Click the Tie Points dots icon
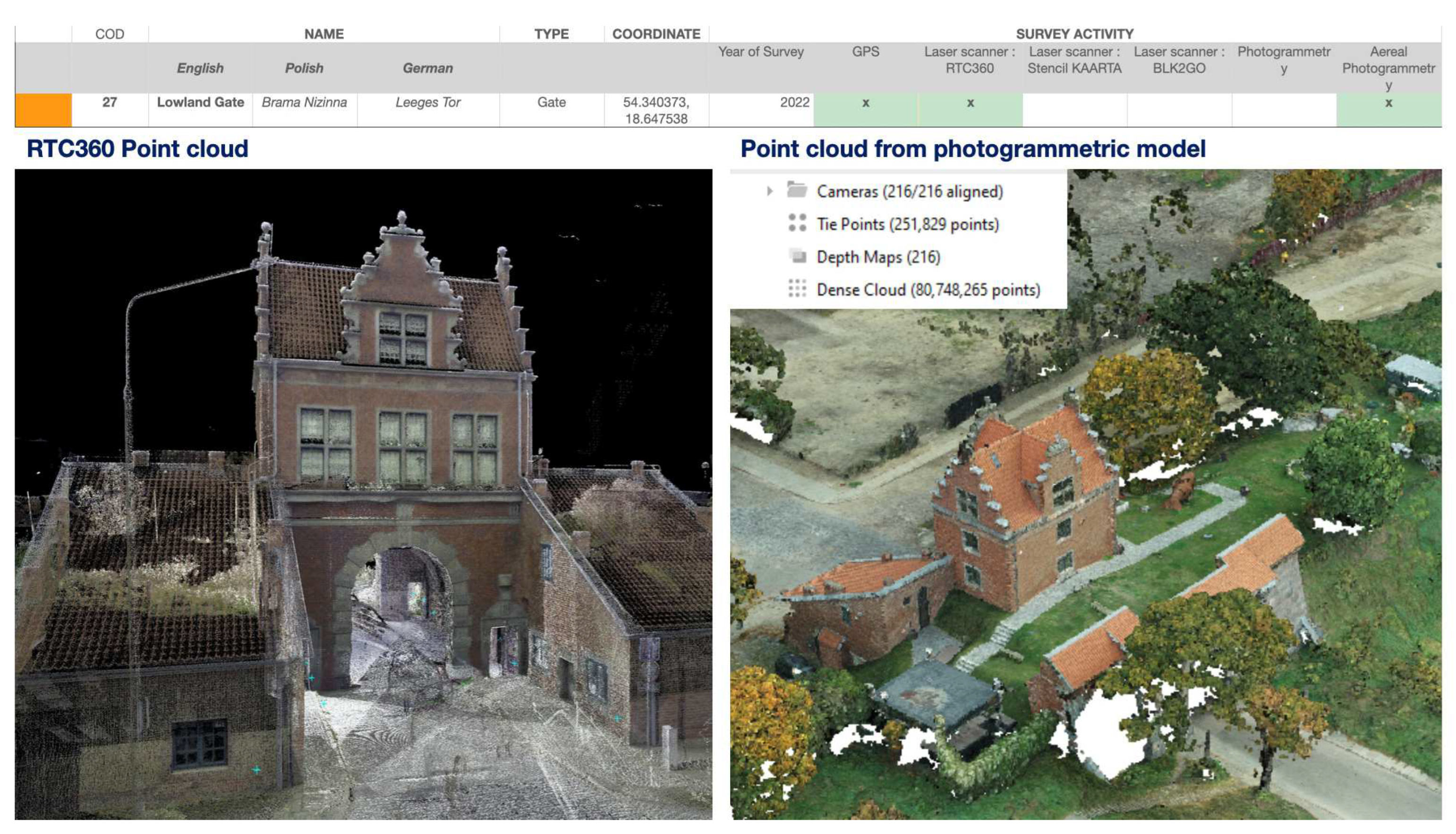Screen dimensions: 1456x834 pos(797,223)
